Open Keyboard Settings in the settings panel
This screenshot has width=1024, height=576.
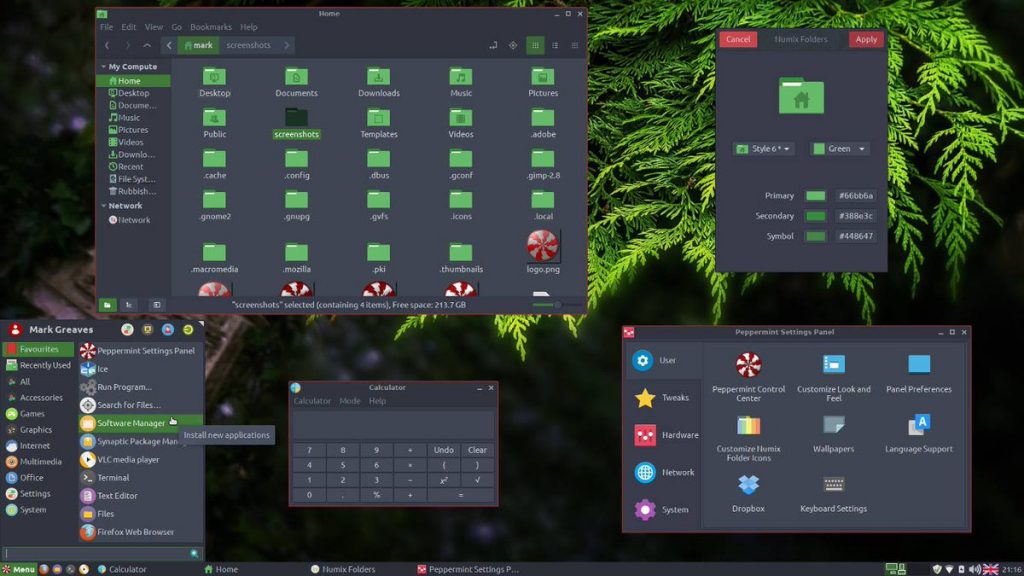[x=833, y=486]
